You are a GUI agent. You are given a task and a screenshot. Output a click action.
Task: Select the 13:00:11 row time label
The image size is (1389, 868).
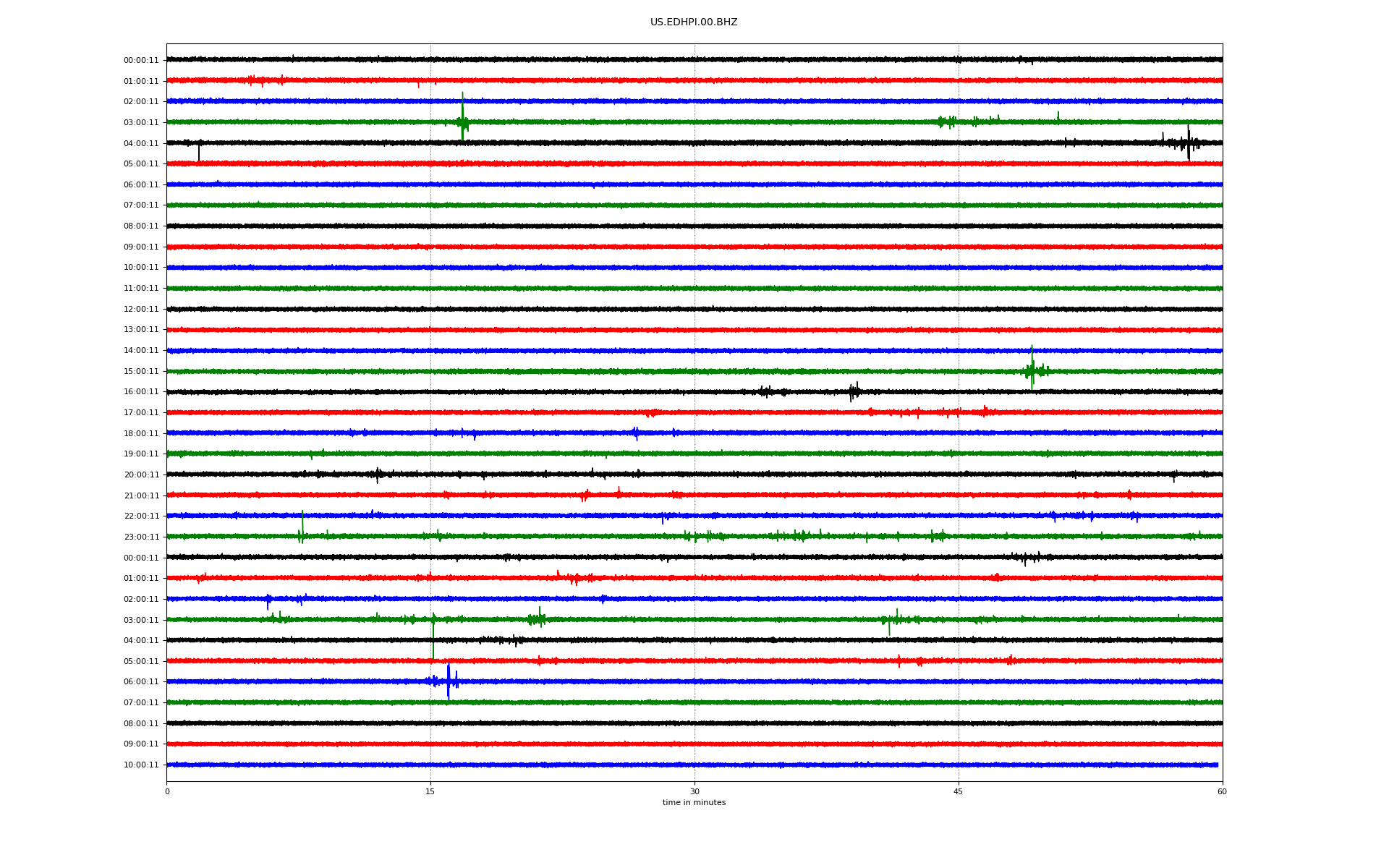click(x=141, y=330)
